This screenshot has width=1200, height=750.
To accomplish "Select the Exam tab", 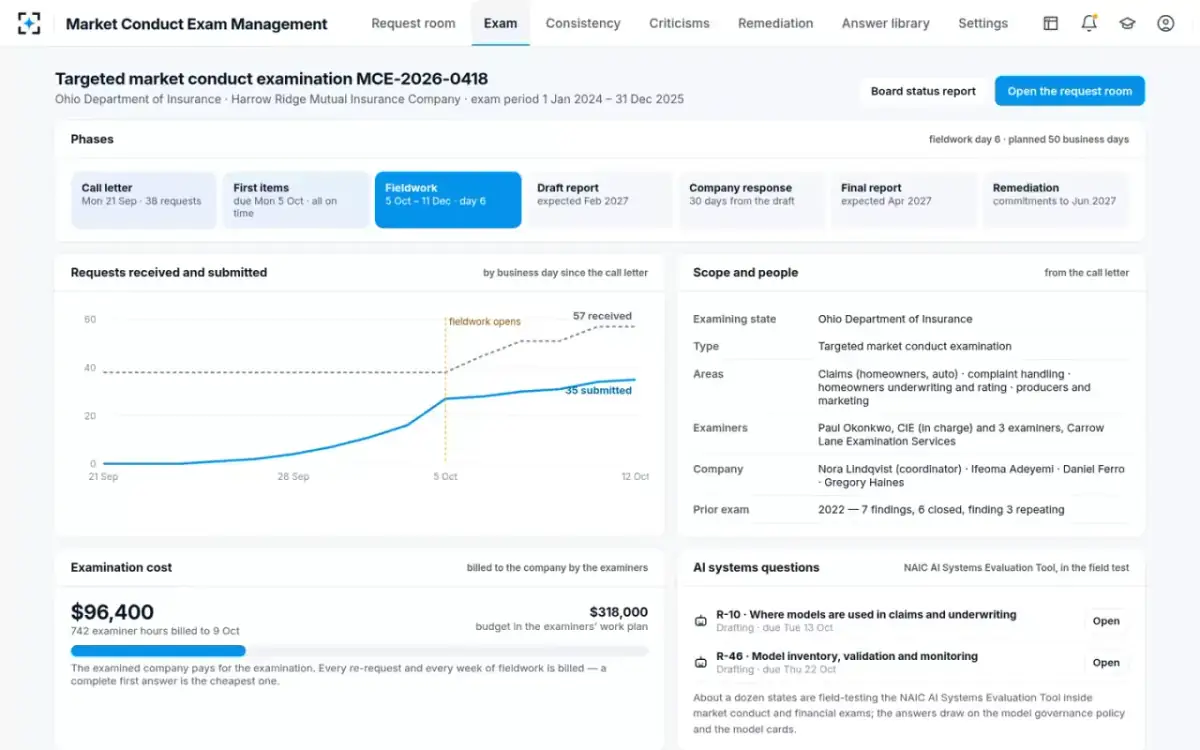I will pyautogui.click(x=500, y=23).
